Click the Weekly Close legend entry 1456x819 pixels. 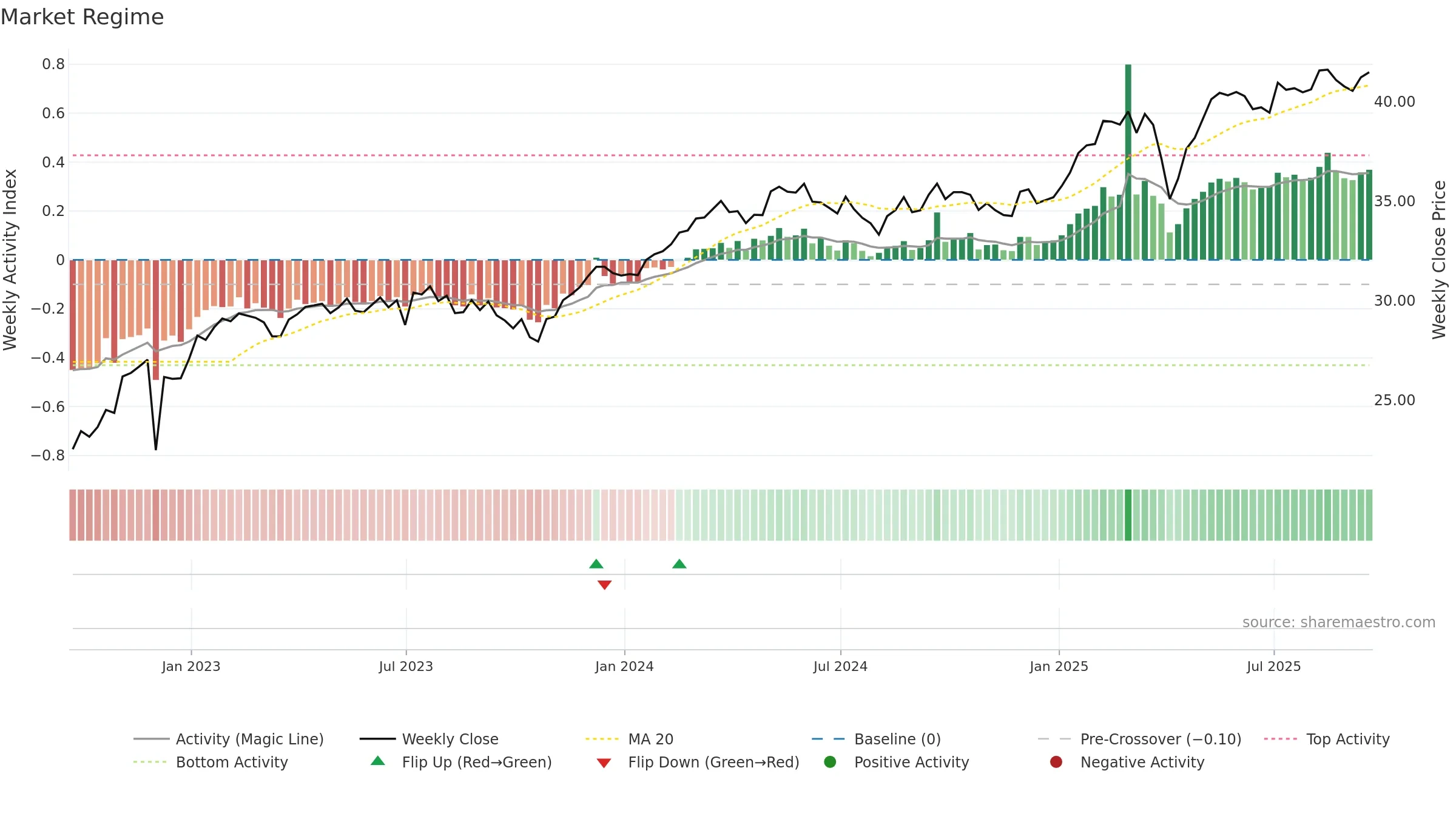[429, 739]
